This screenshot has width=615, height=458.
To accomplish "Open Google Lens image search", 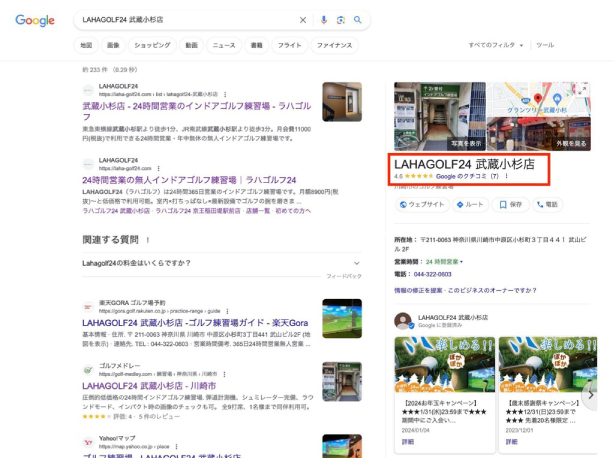I will 340,20.
